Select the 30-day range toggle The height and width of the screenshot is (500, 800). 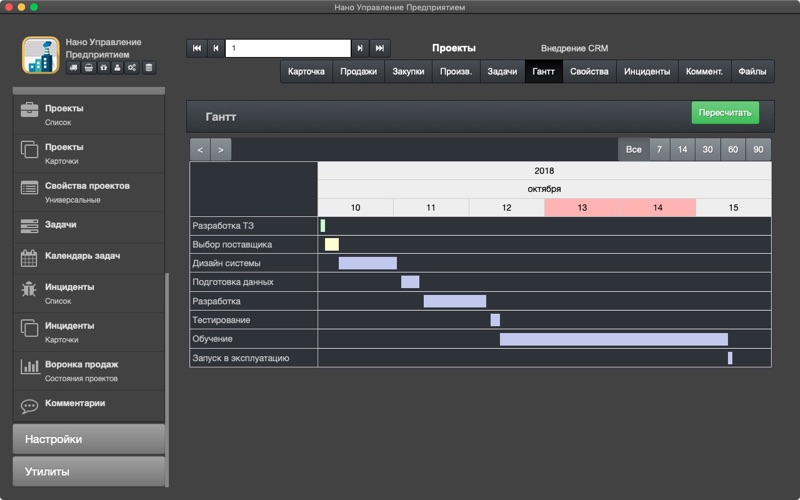[x=707, y=149]
